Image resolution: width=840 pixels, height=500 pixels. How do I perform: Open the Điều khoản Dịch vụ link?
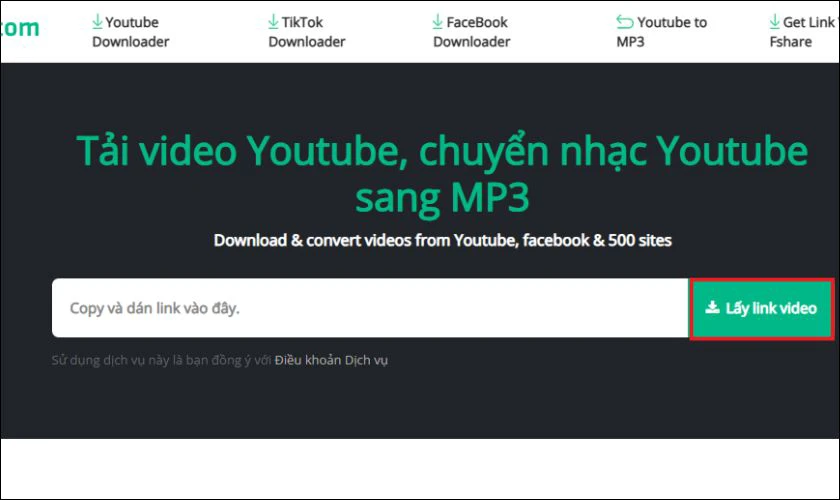(x=331, y=360)
